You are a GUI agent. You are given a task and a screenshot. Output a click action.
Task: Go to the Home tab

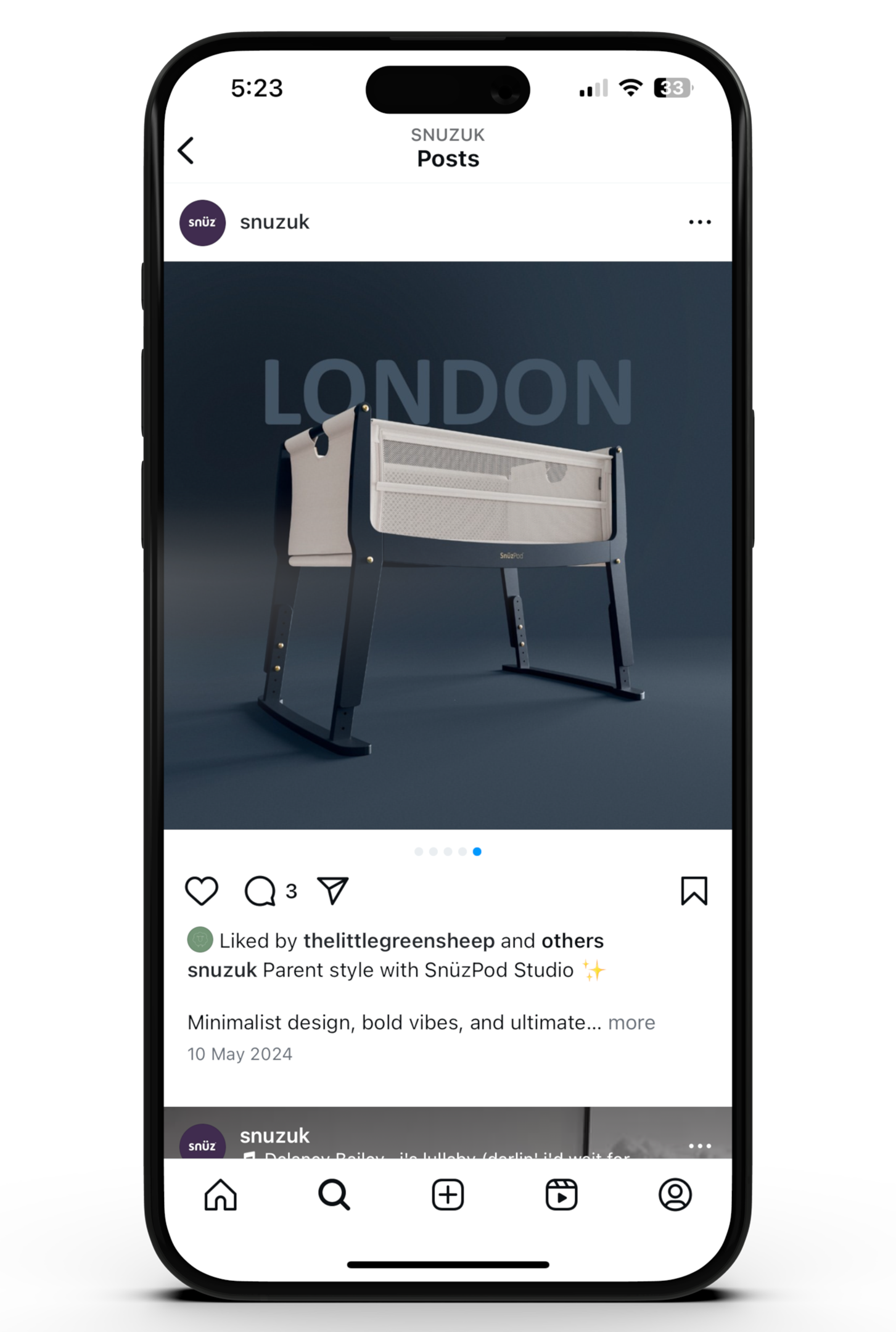221,1195
